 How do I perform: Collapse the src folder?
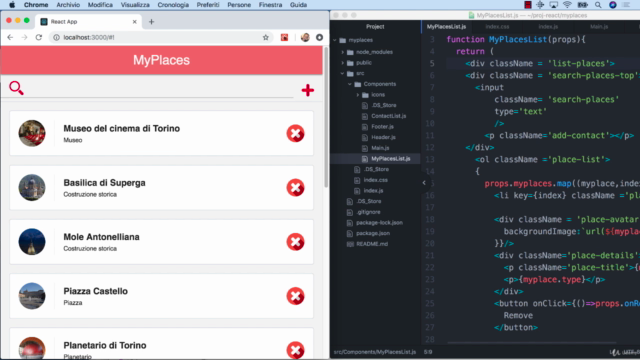[x=342, y=73]
